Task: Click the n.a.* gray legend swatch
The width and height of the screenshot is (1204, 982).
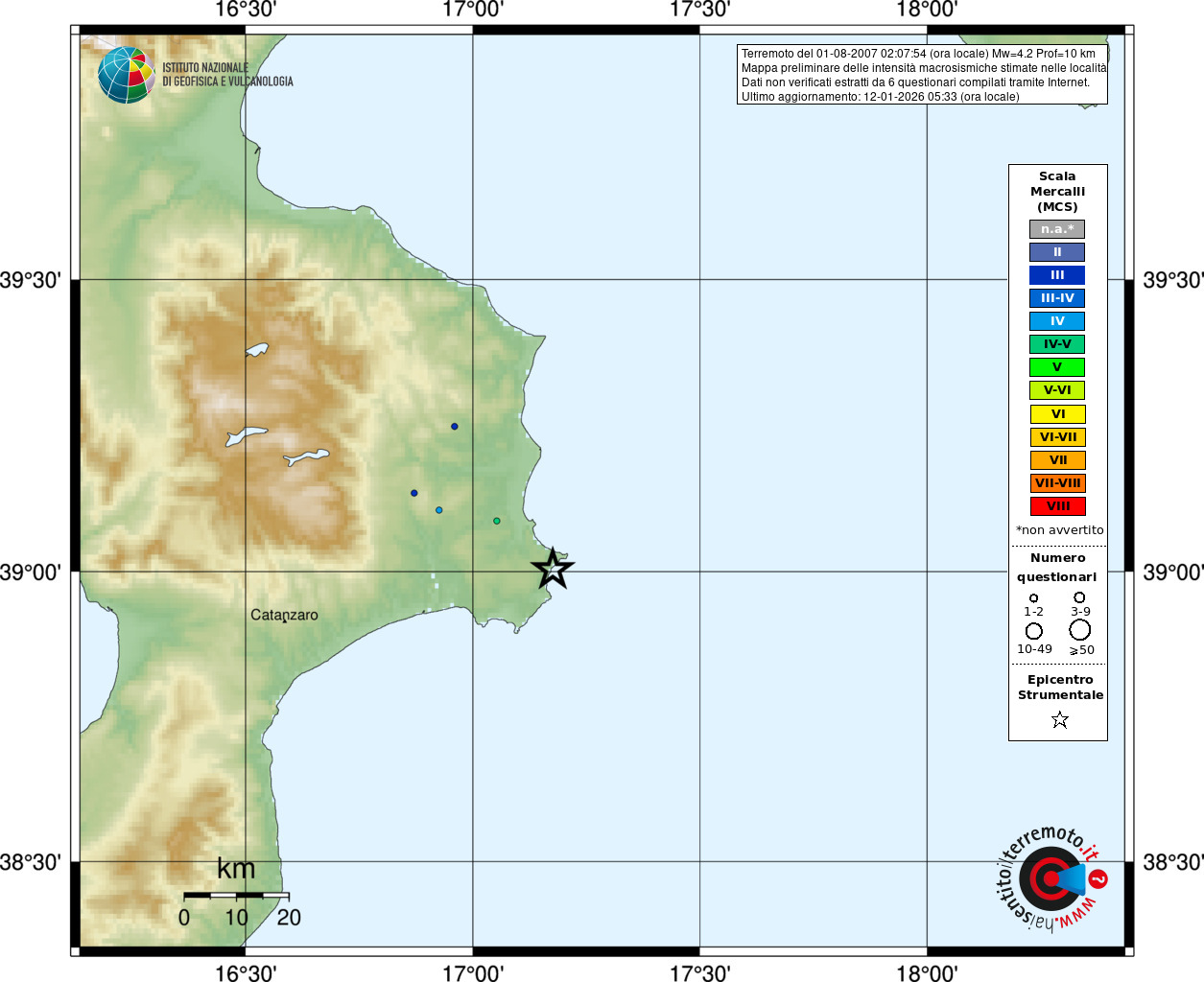Action: tap(1057, 229)
